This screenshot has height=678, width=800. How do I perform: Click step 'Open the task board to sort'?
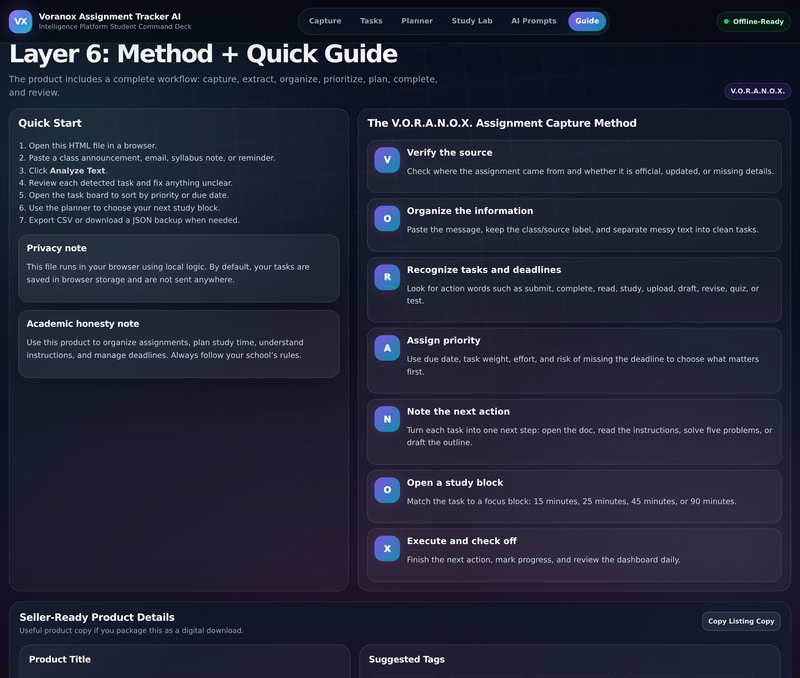point(129,195)
